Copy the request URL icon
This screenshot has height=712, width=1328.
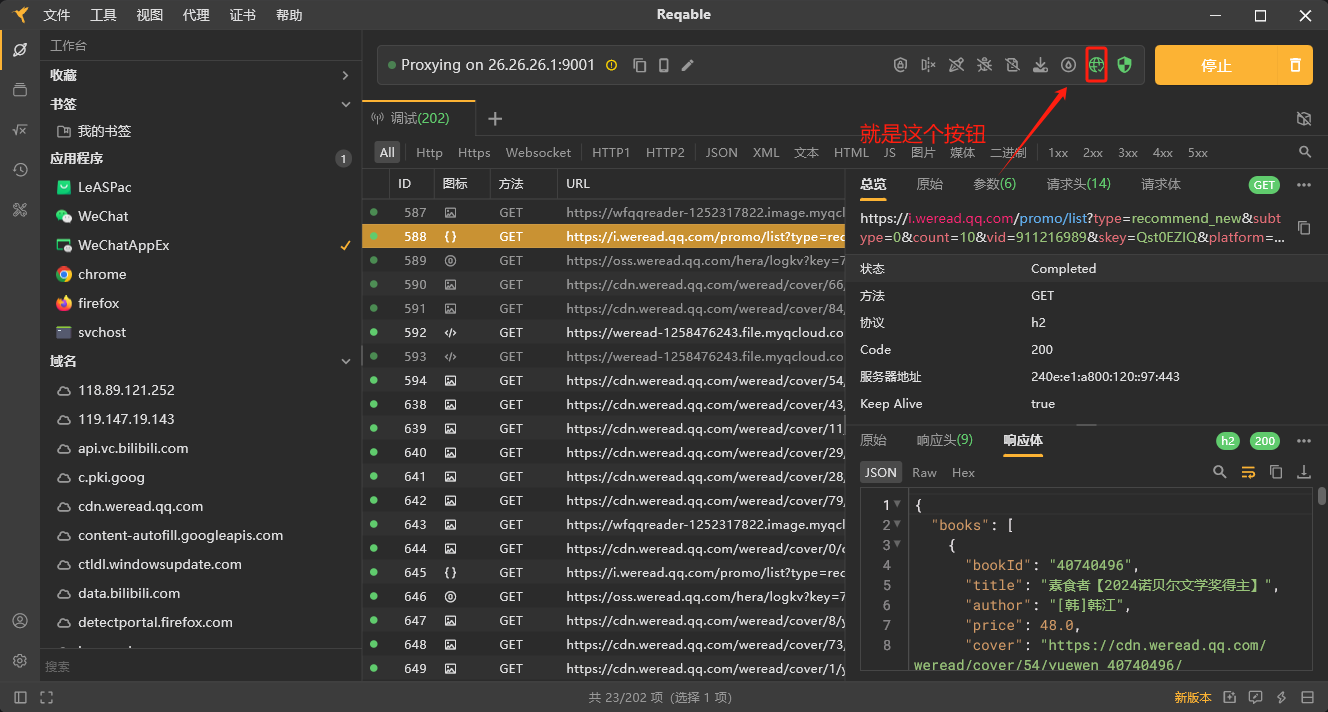(x=1304, y=228)
